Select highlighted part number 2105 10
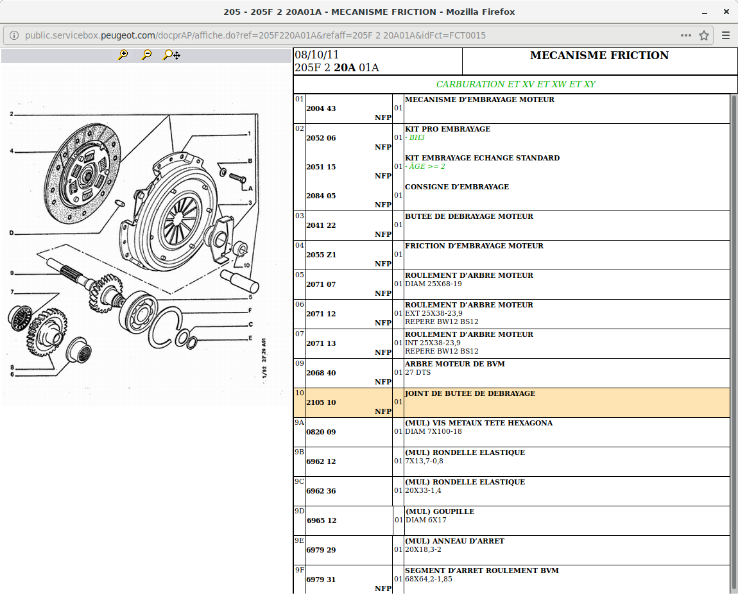This screenshot has width=738, height=600. click(321, 402)
